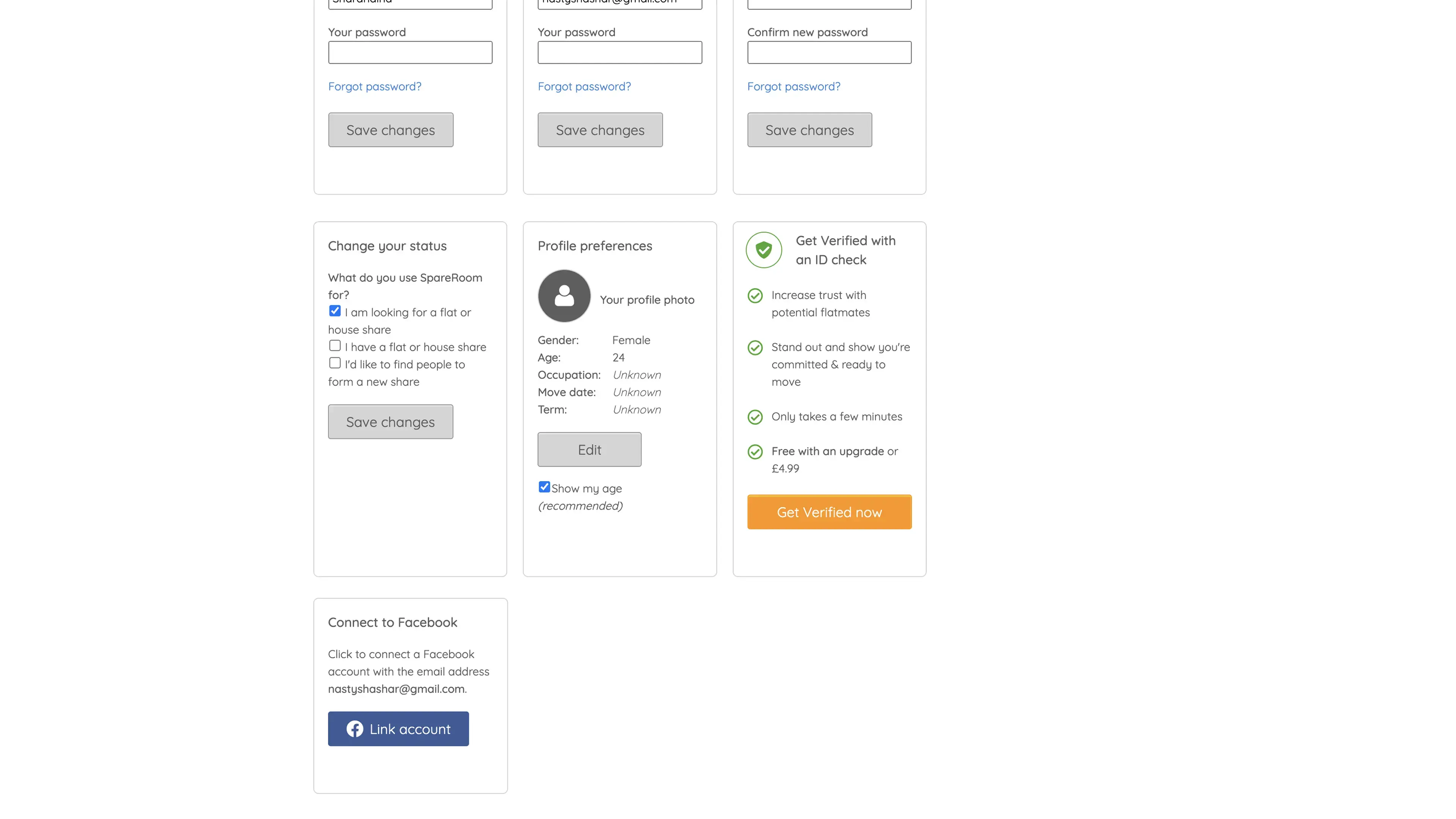Click the green check beside 'Increase trust'

tap(755, 296)
